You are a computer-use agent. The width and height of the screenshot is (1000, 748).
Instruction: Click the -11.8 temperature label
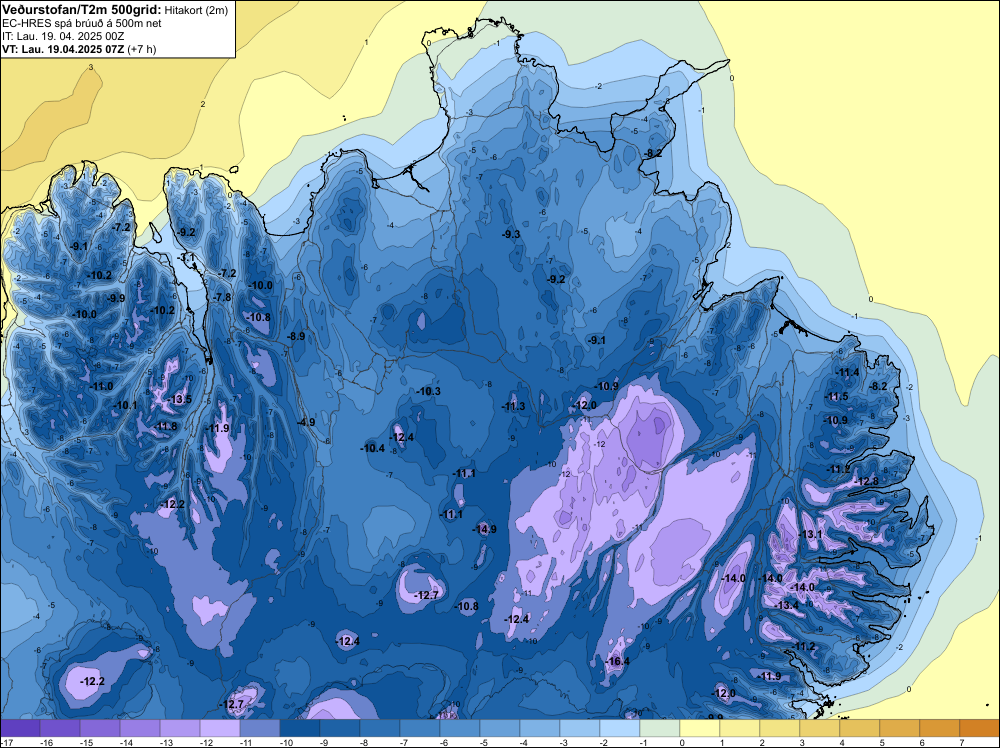coord(165,427)
